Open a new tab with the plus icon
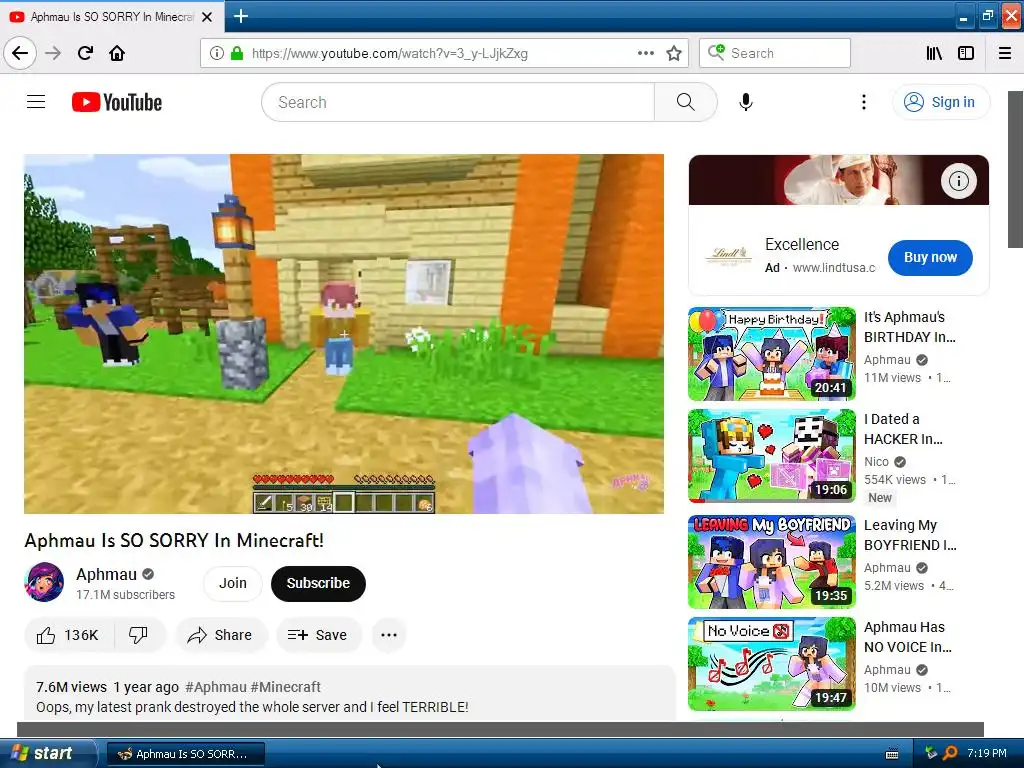The image size is (1024, 768). (241, 16)
